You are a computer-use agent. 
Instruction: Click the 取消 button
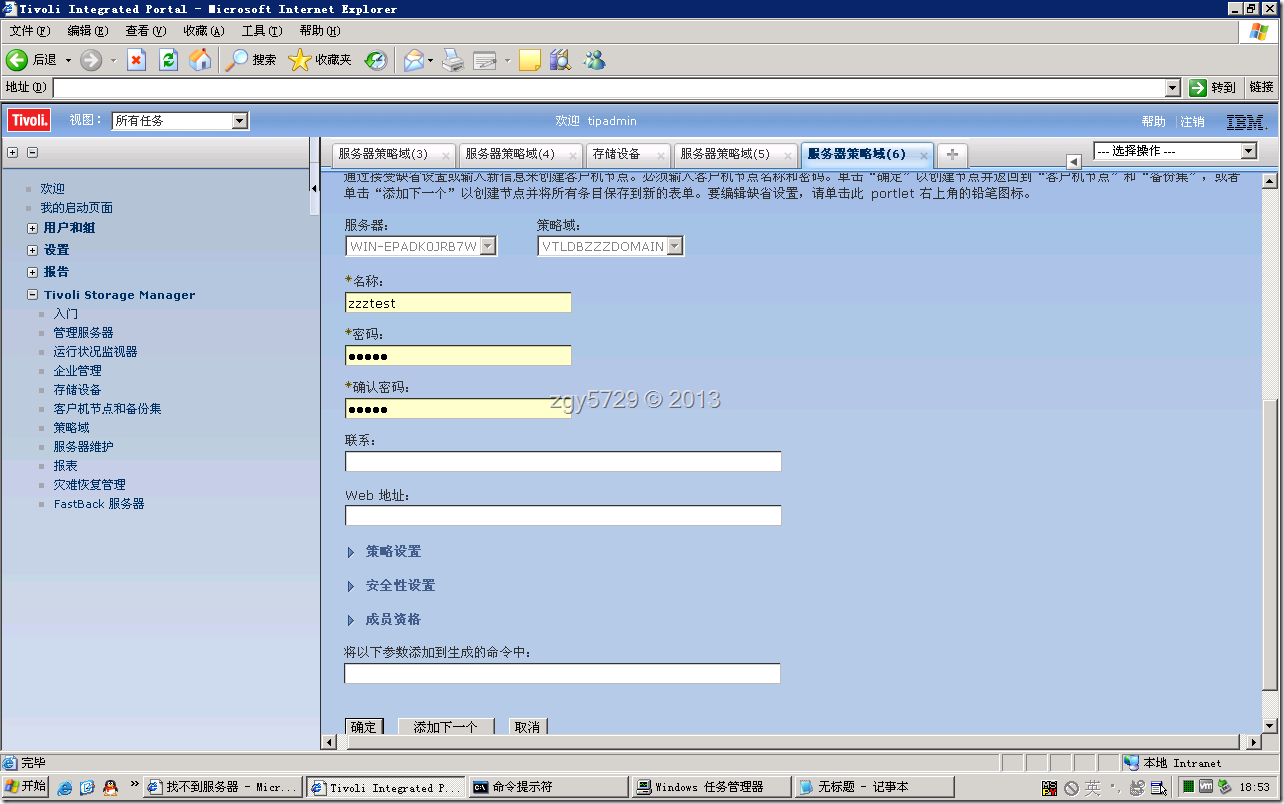528,727
